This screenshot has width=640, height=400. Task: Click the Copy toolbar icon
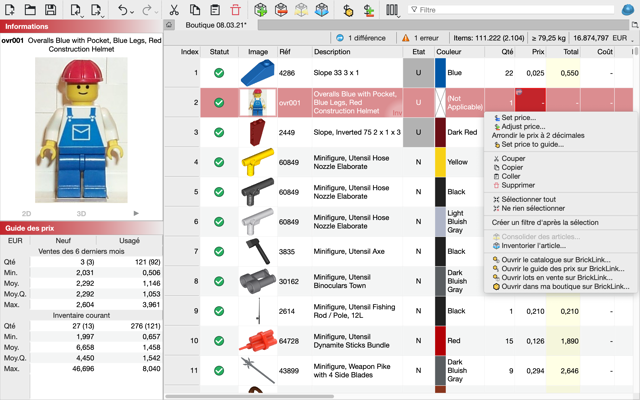195,9
